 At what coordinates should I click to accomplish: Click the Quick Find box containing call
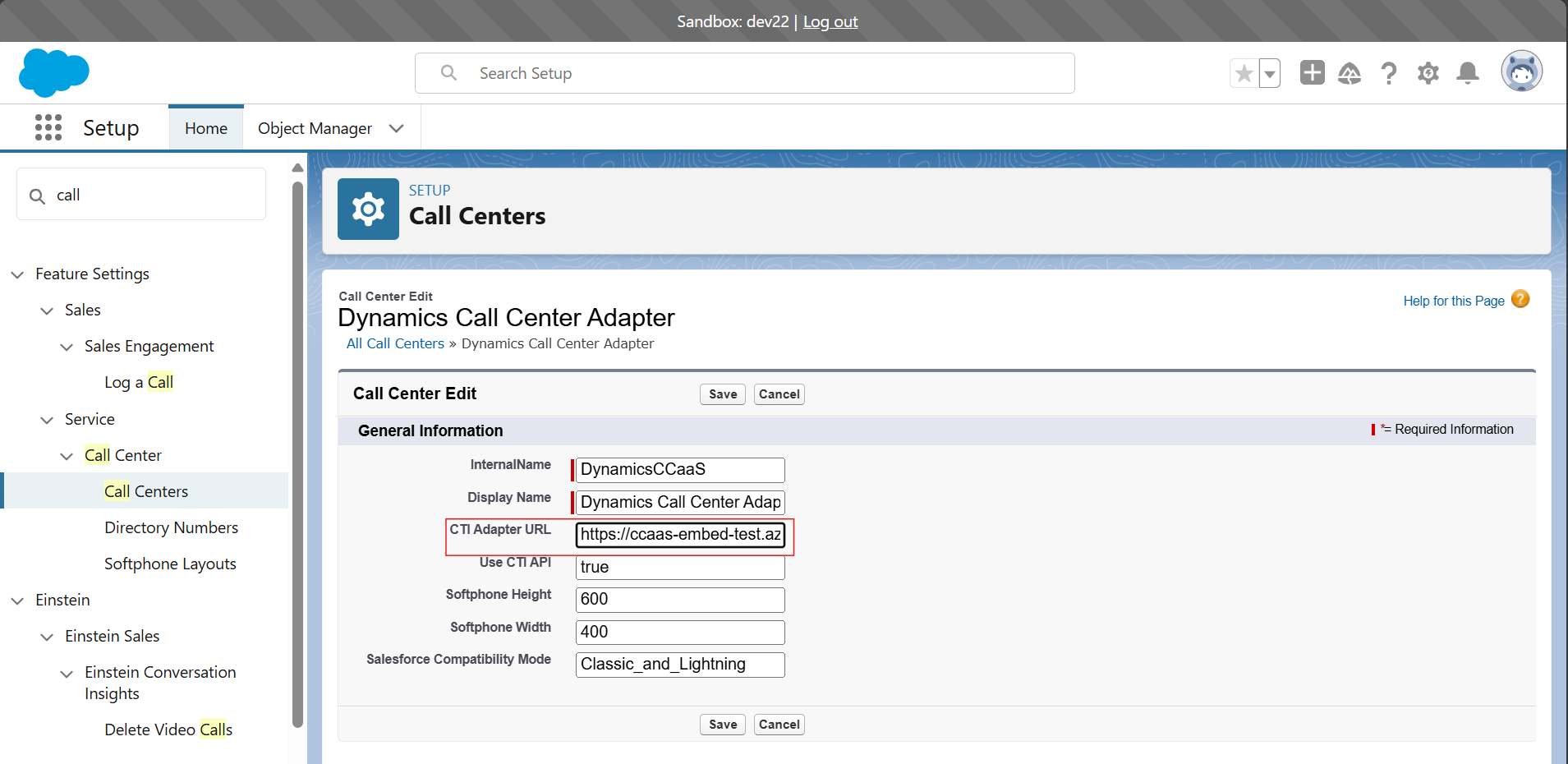coord(141,195)
